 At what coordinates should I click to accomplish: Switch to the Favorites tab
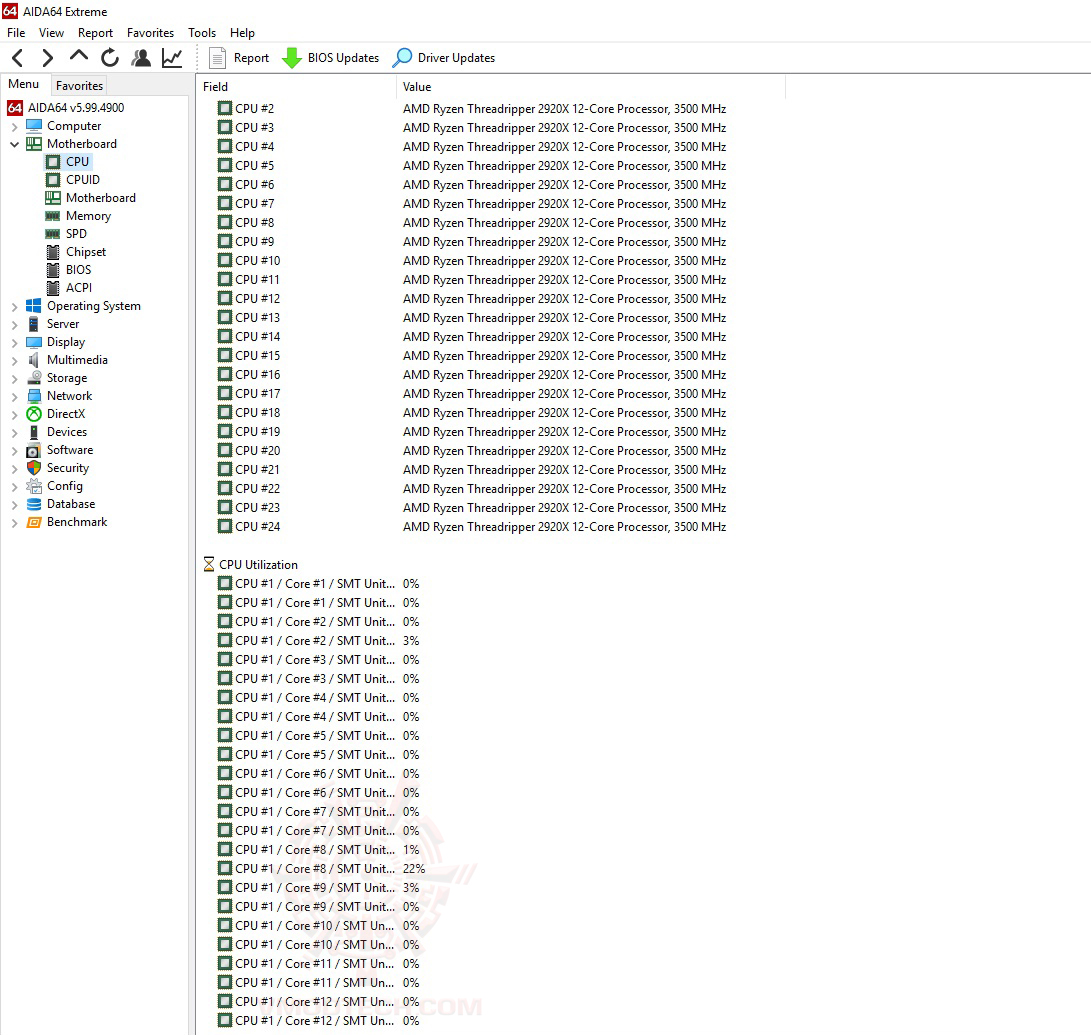[79, 86]
